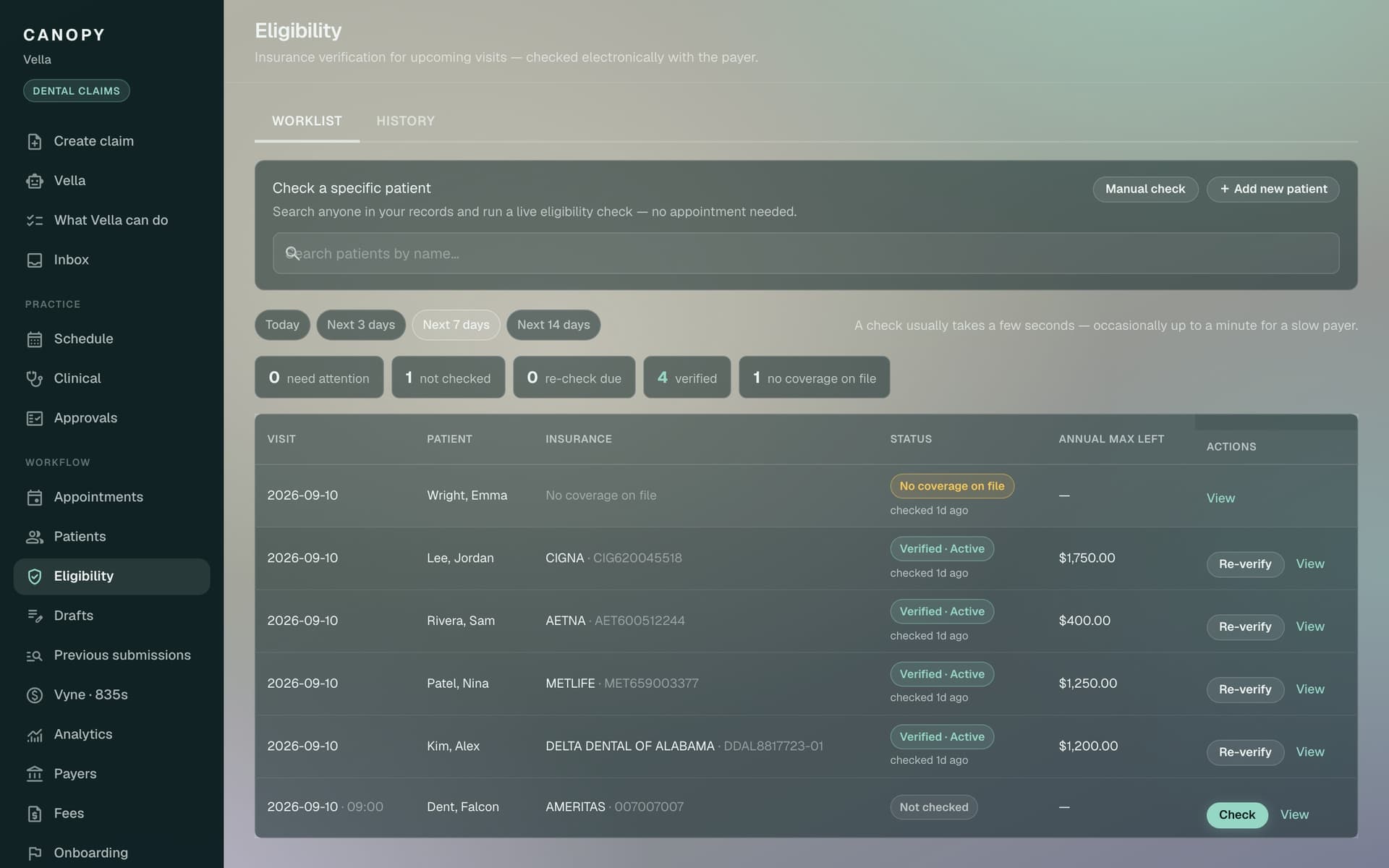Screen dimensions: 1389x868
Task: Open View link for Kim, Alex
Action: (1309, 752)
